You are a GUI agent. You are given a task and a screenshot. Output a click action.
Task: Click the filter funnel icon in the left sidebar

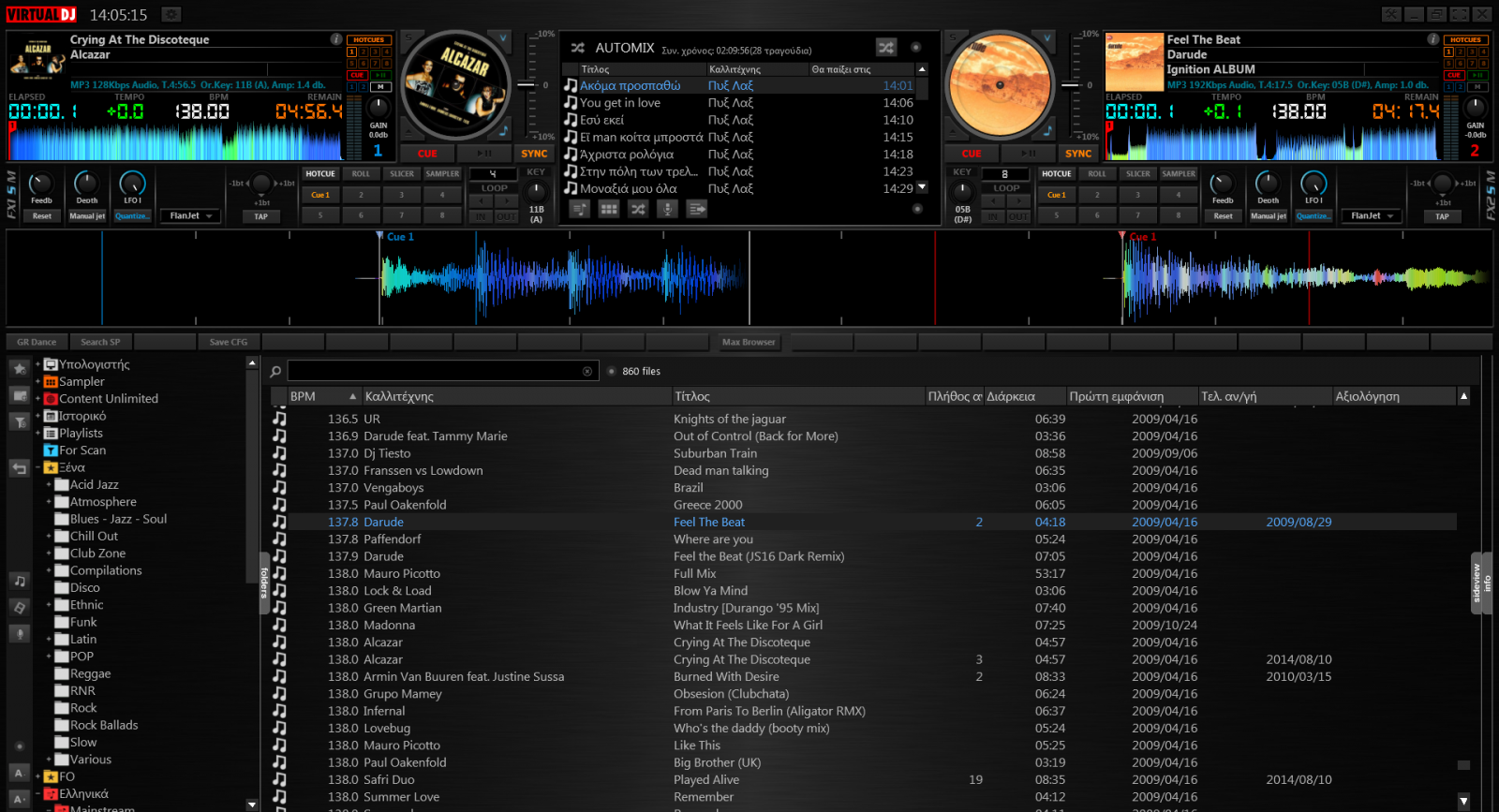(x=19, y=422)
